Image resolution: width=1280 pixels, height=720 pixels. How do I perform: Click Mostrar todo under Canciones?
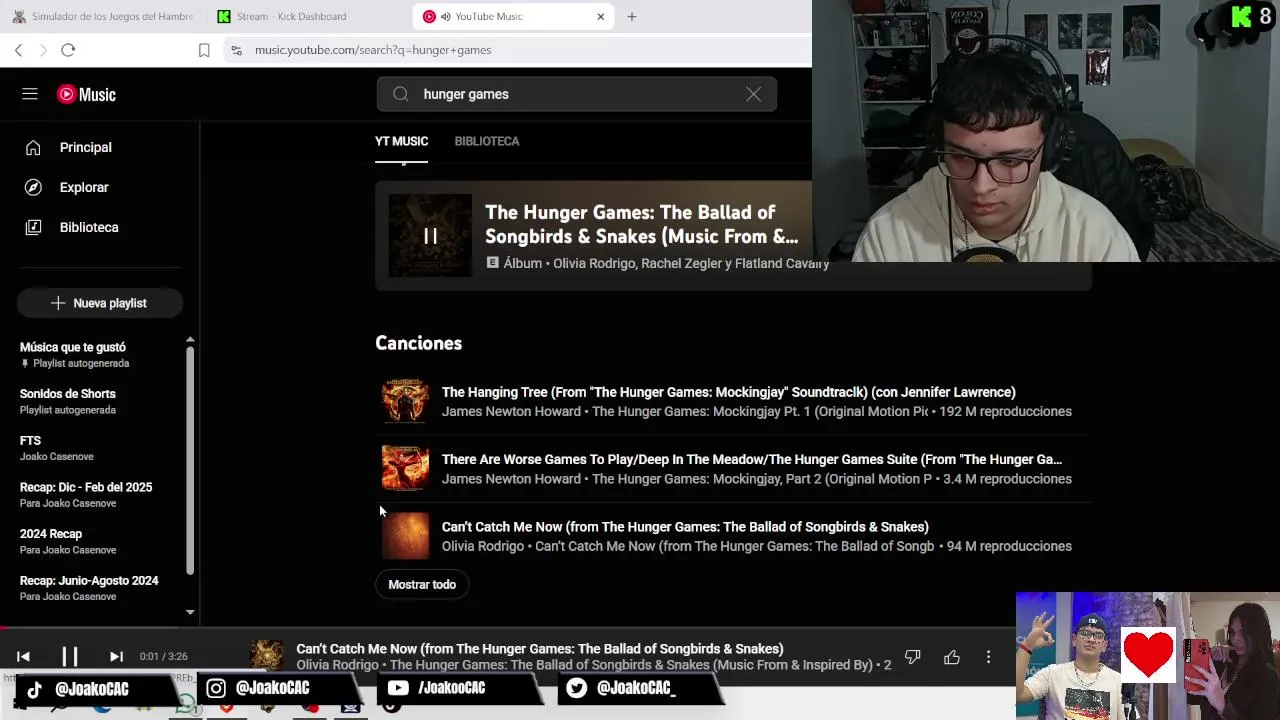422,584
